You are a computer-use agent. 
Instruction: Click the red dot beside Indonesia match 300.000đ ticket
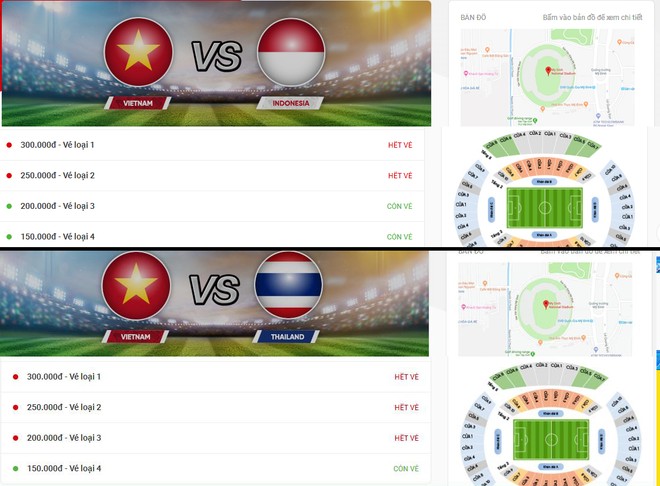(x=9, y=145)
